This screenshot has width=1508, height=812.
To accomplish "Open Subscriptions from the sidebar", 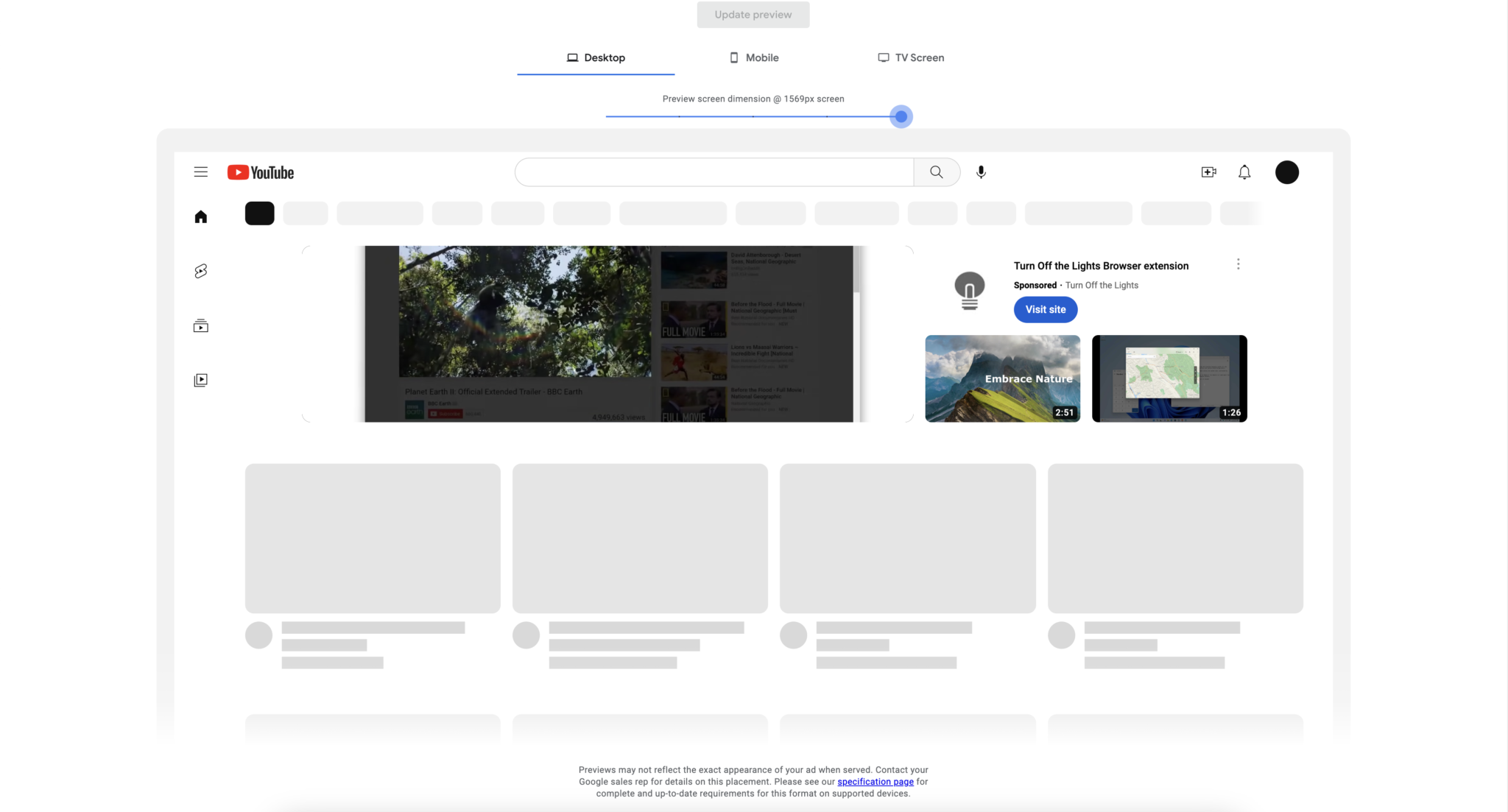I will [x=200, y=325].
